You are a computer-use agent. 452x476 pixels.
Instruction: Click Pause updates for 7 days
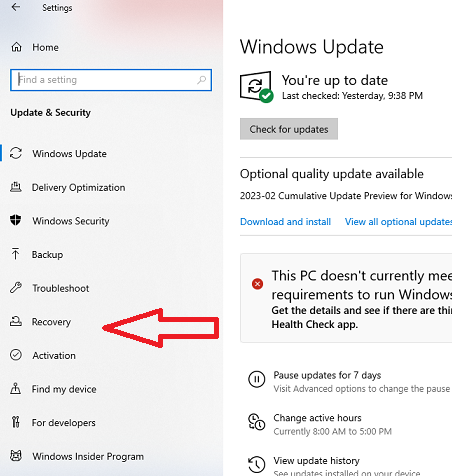click(x=327, y=375)
